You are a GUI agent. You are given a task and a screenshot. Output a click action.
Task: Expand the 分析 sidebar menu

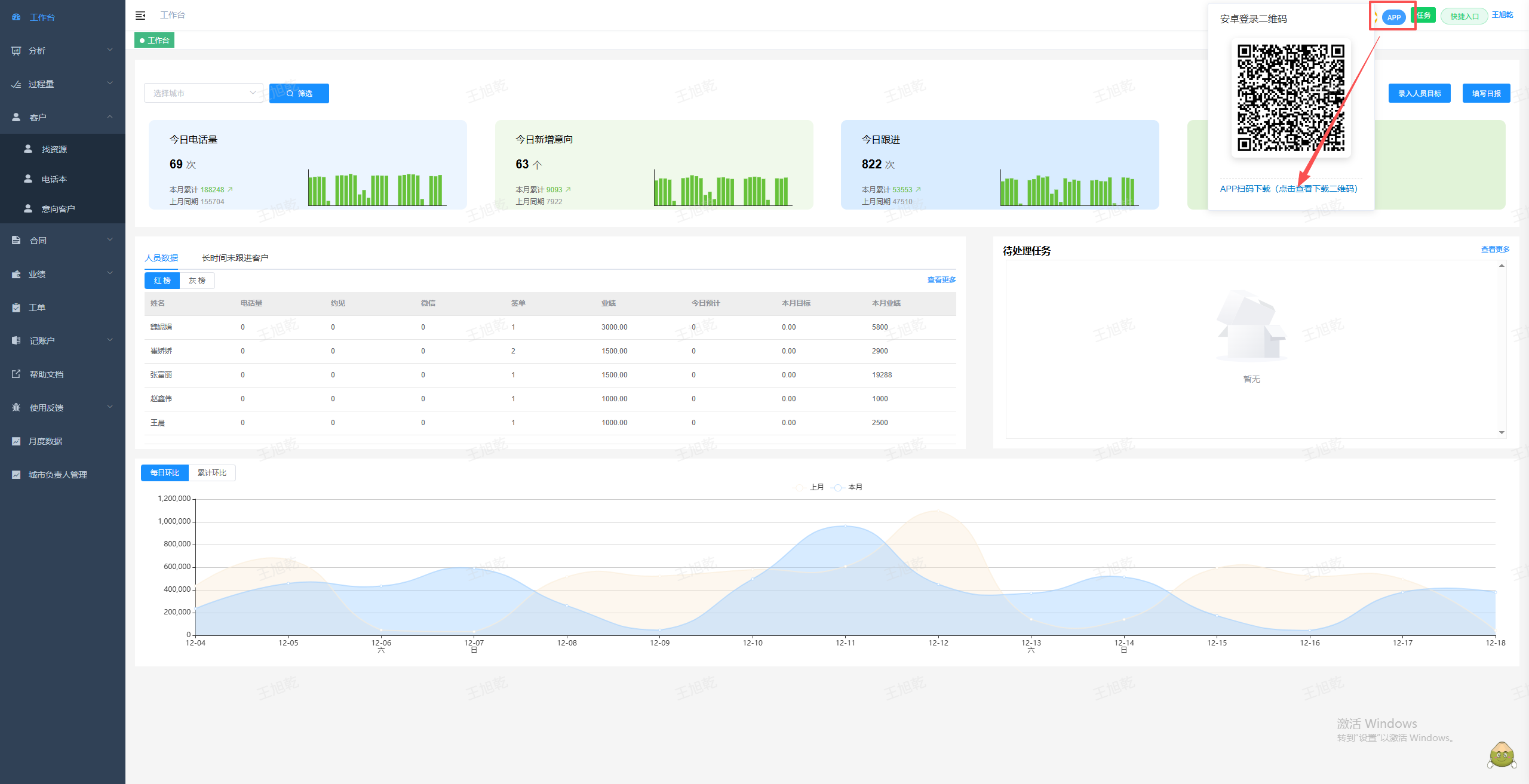(x=63, y=51)
